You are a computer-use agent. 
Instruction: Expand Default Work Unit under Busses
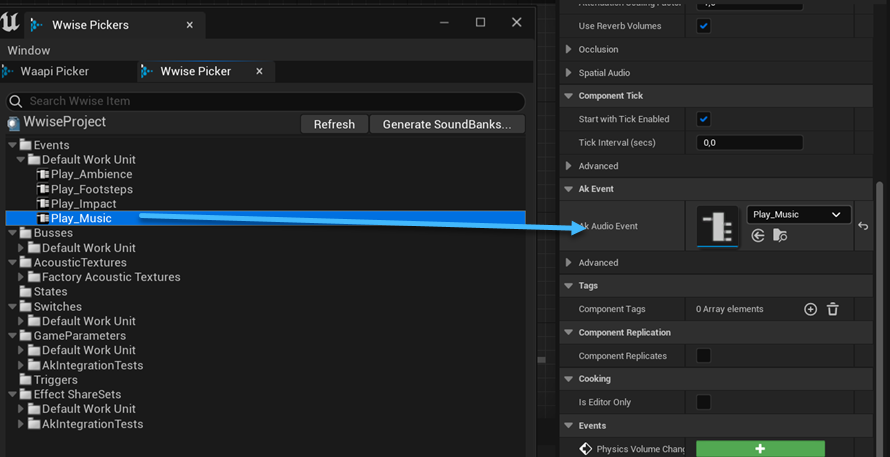[21, 248]
